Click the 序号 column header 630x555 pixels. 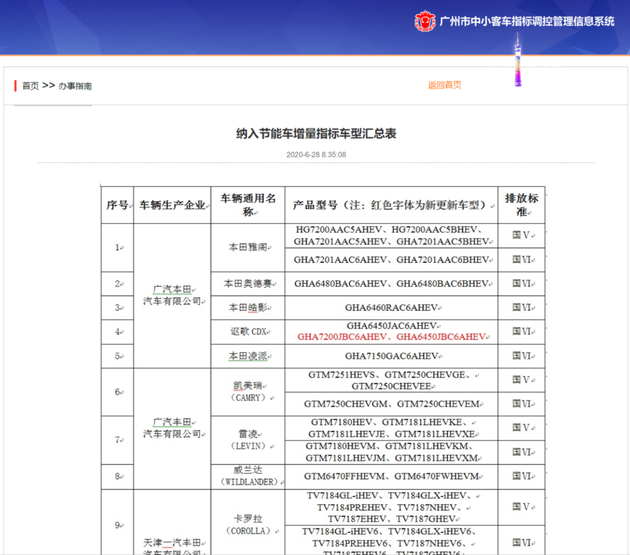tap(117, 205)
